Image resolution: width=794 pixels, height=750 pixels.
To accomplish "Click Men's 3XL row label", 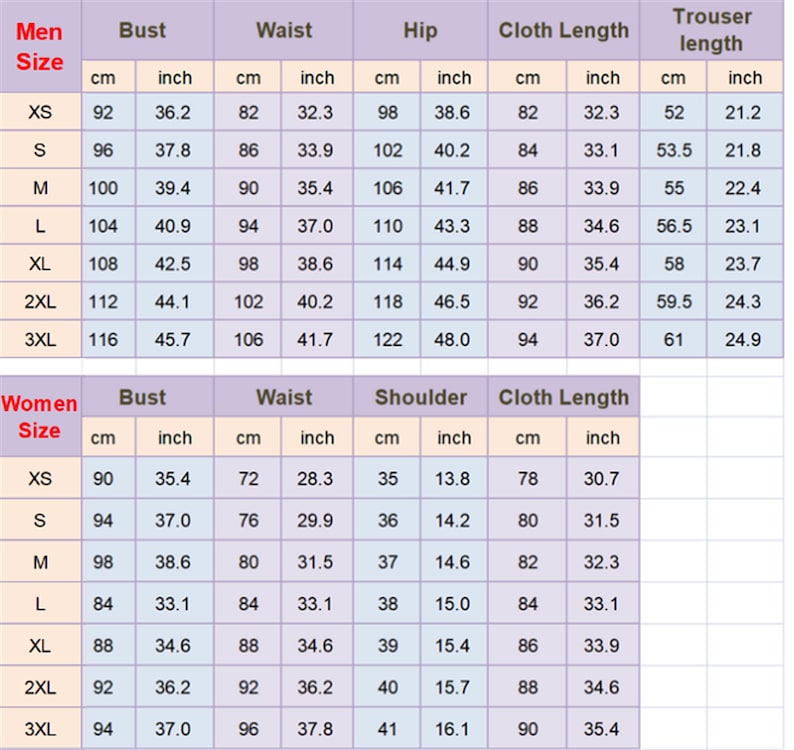I will tap(40, 340).
